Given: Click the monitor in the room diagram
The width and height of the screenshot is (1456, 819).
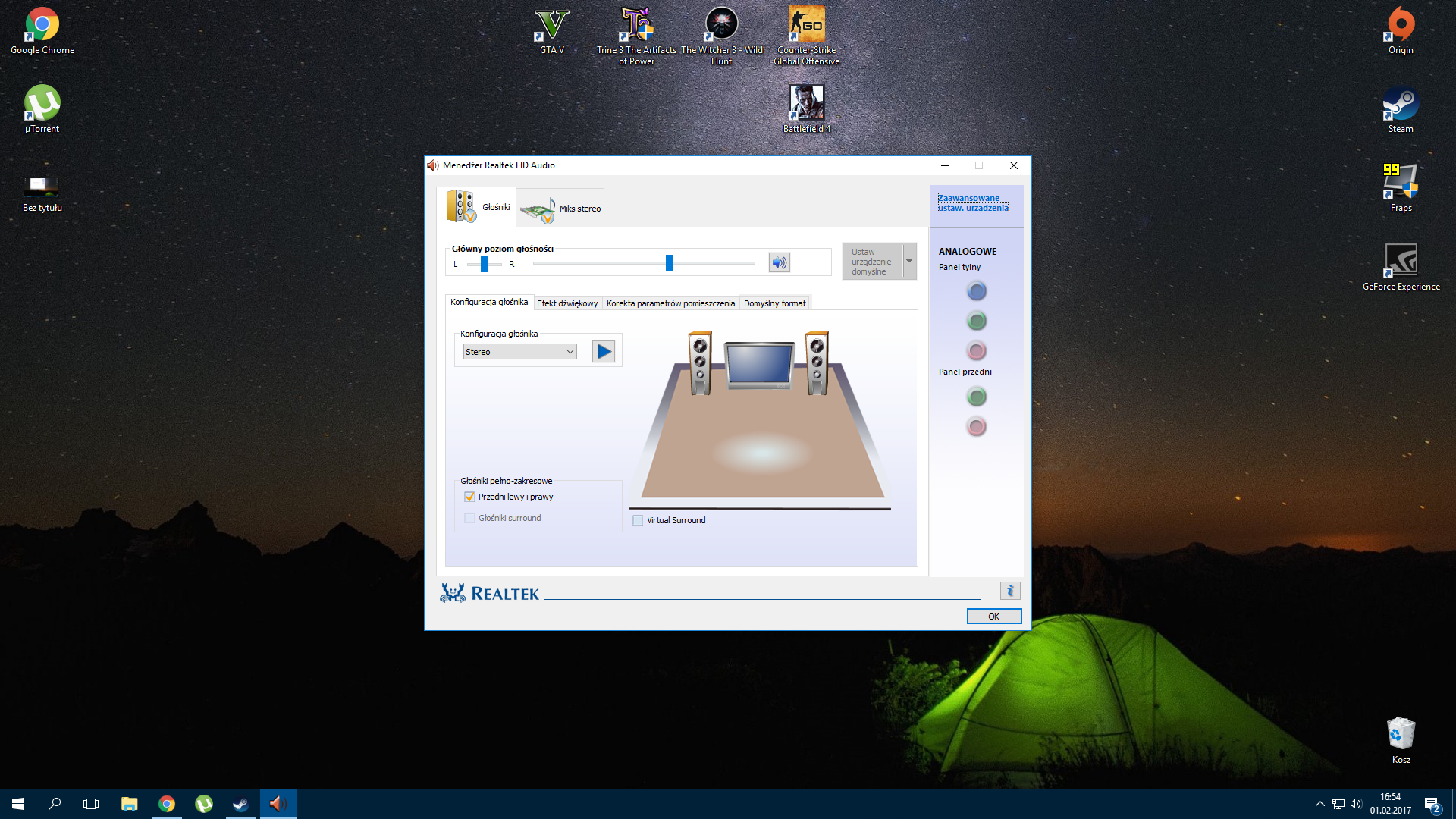Looking at the screenshot, I should 759,365.
